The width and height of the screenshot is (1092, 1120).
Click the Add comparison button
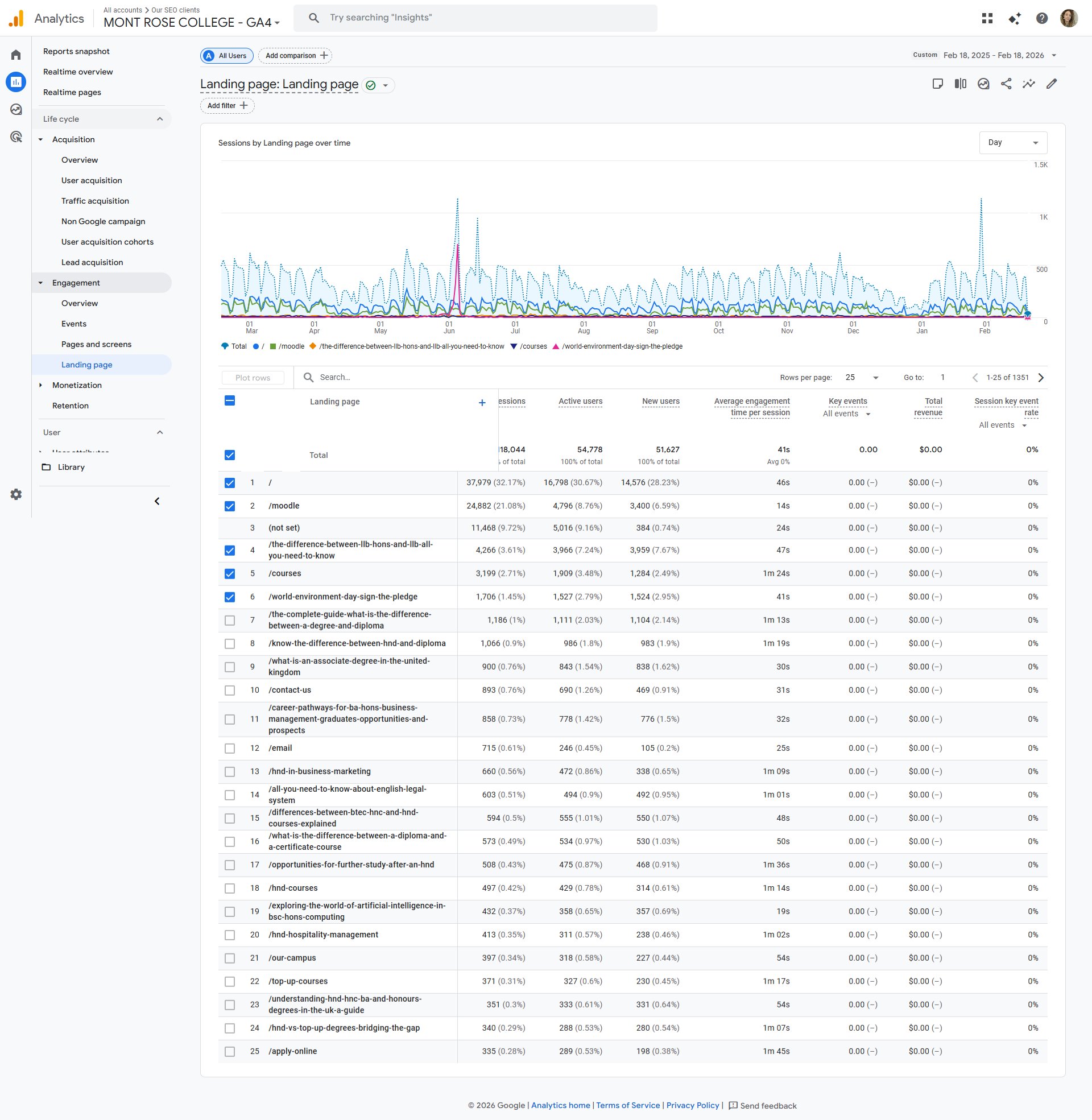[x=295, y=56]
